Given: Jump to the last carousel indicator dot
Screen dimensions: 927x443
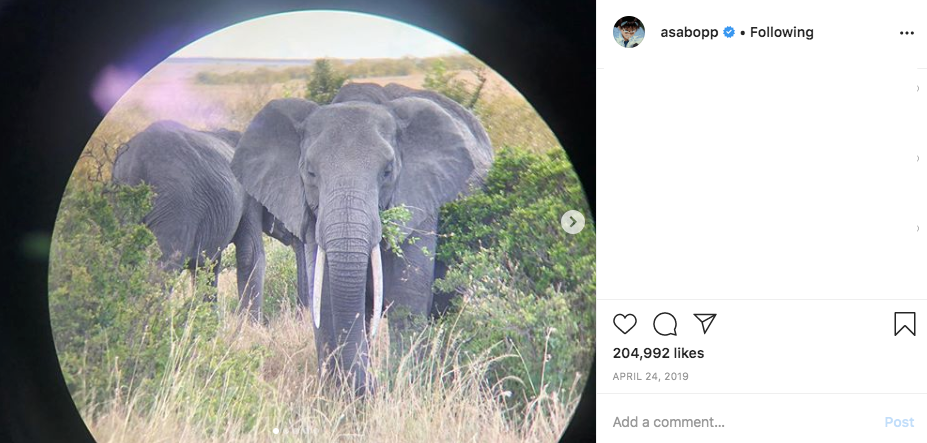Looking at the screenshot, I should (316, 431).
